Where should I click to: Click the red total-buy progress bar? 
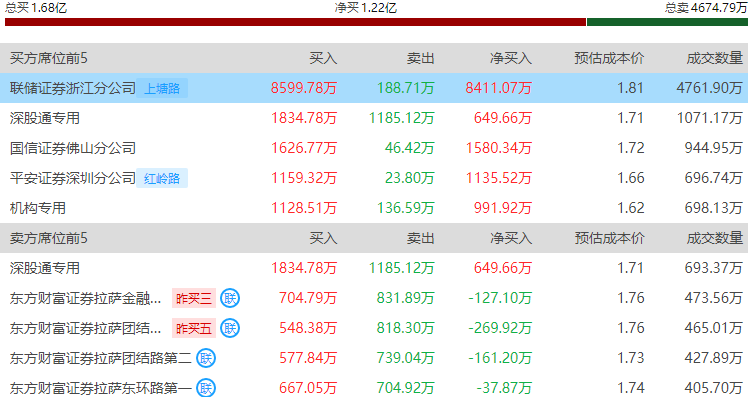295,22
